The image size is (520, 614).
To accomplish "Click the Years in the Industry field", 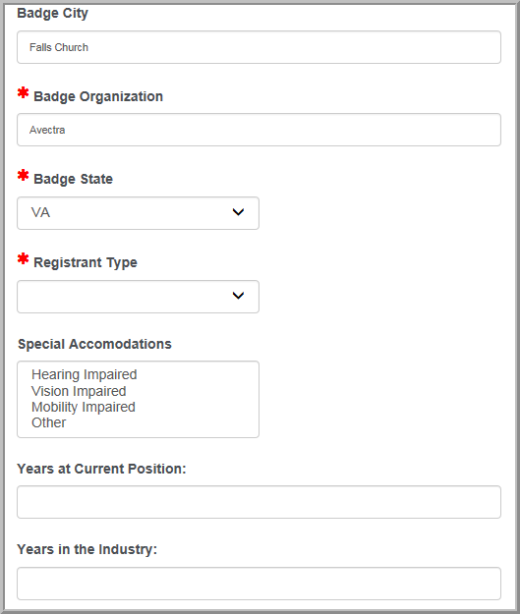I will tap(259, 583).
